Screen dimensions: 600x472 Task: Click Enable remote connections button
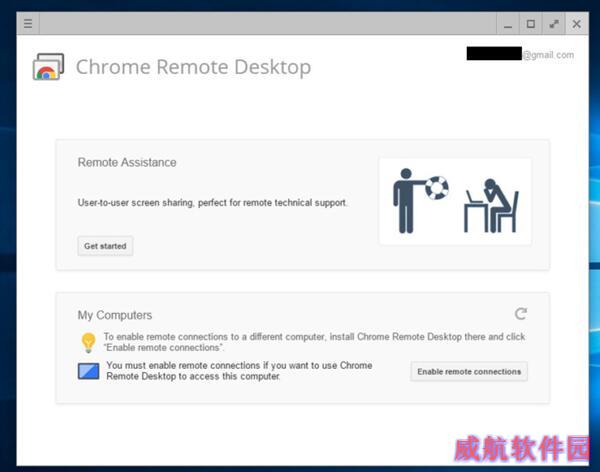point(469,372)
